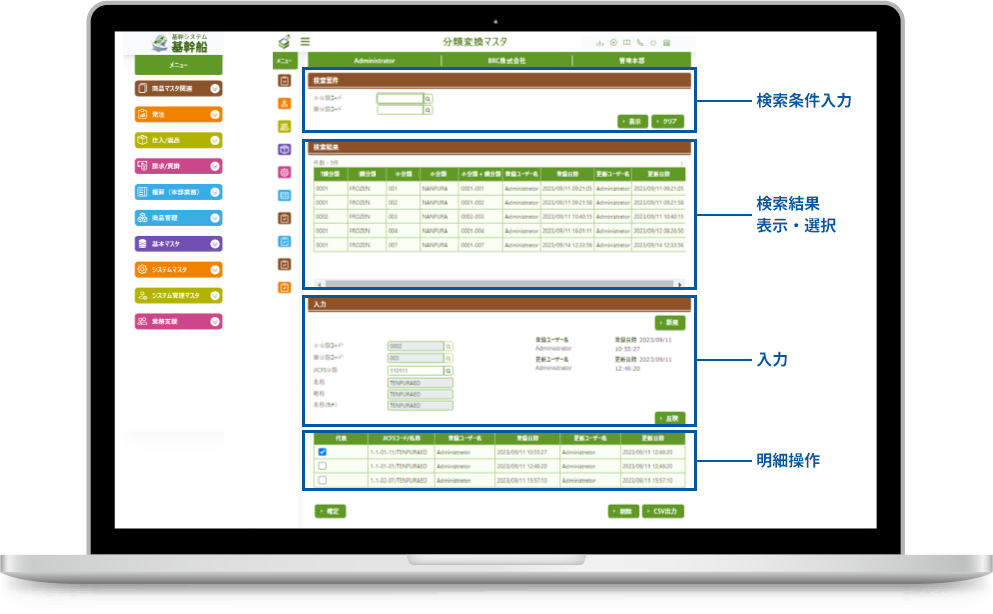Open the 業務支援 sidebar menu item
The height and width of the screenshot is (614, 993).
pyautogui.click(x=178, y=322)
